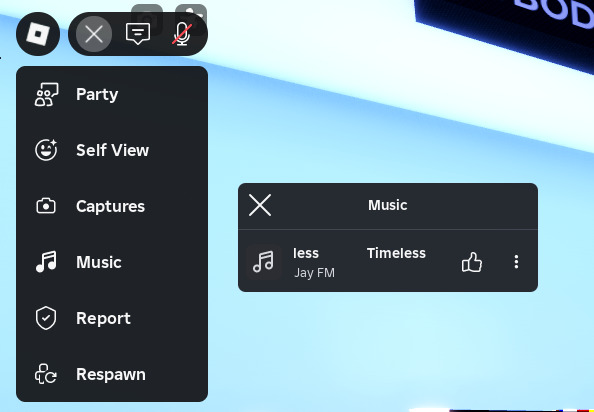594x412 pixels.
Task: Click the Self View smiley icon
Action: (46, 150)
